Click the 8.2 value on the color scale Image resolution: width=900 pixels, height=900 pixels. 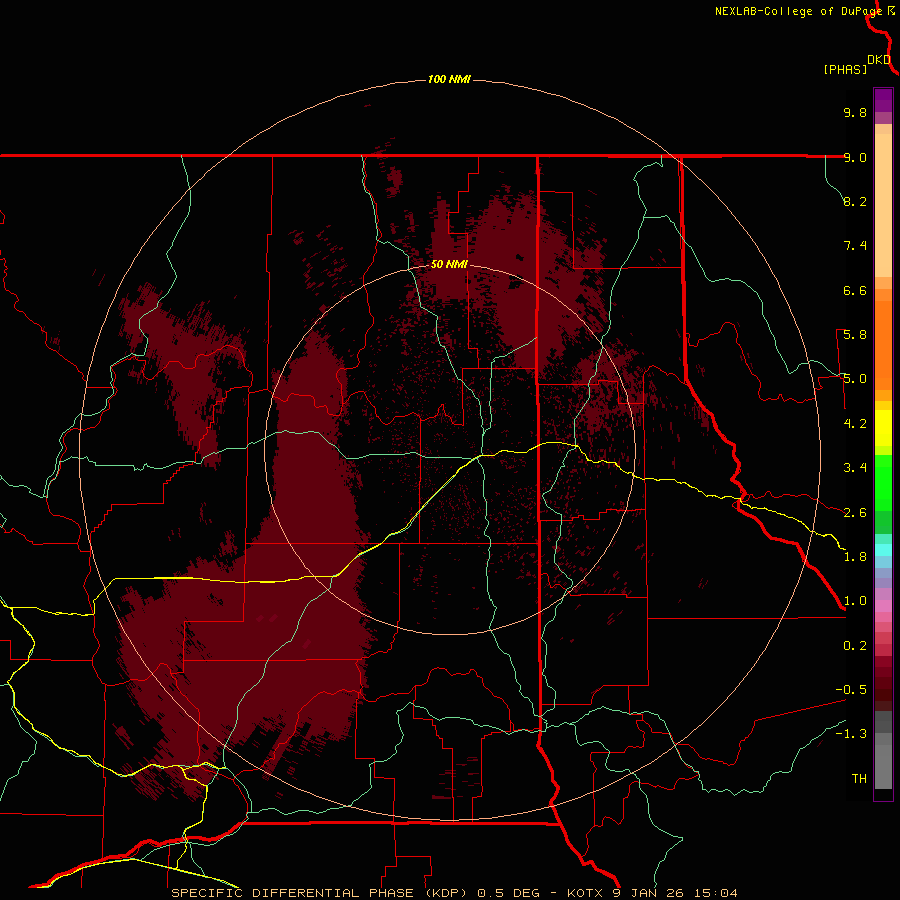pos(855,201)
